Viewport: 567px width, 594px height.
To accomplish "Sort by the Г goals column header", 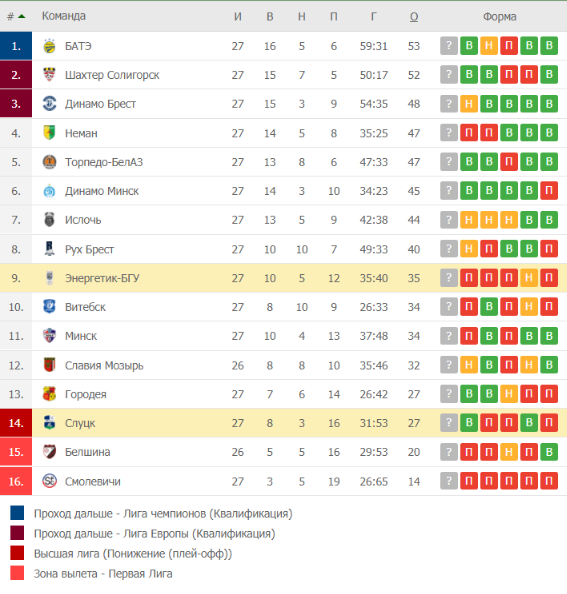I will click(373, 16).
